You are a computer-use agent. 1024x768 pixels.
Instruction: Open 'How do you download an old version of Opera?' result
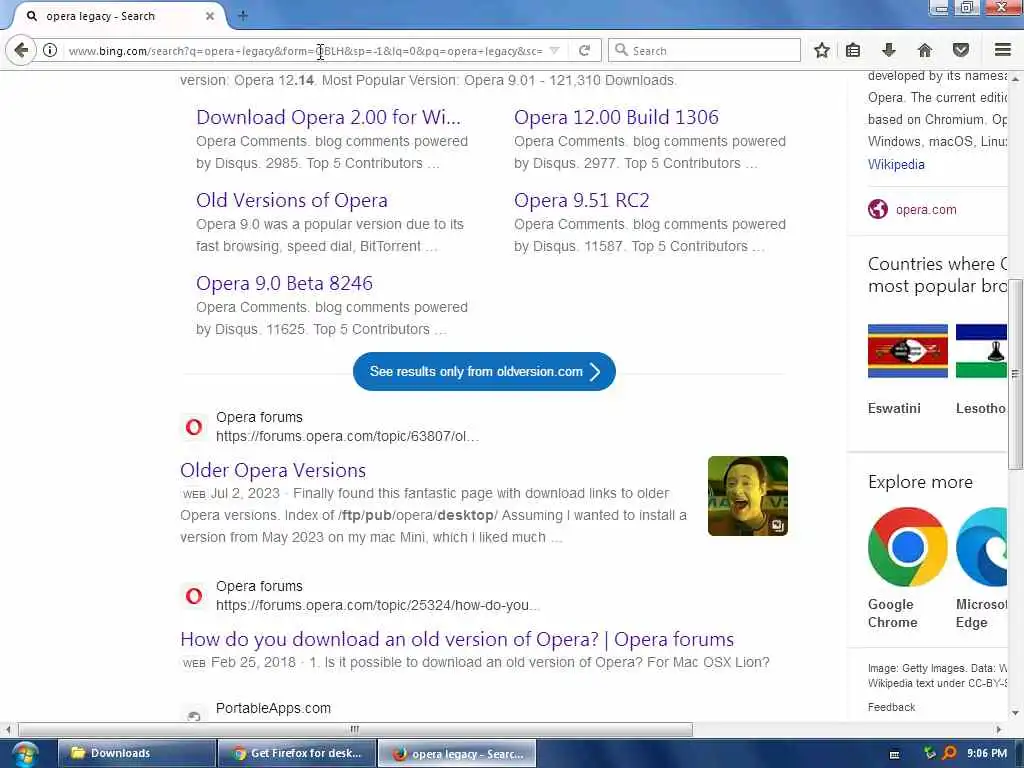pyautogui.click(x=457, y=639)
